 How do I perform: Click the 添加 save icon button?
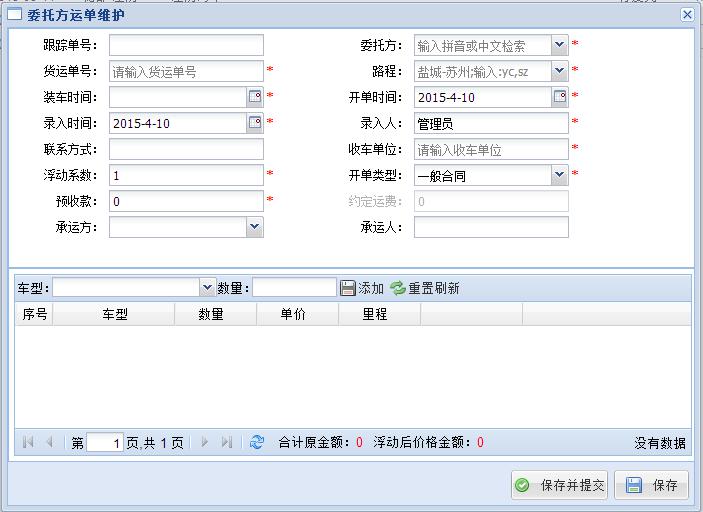click(348, 288)
